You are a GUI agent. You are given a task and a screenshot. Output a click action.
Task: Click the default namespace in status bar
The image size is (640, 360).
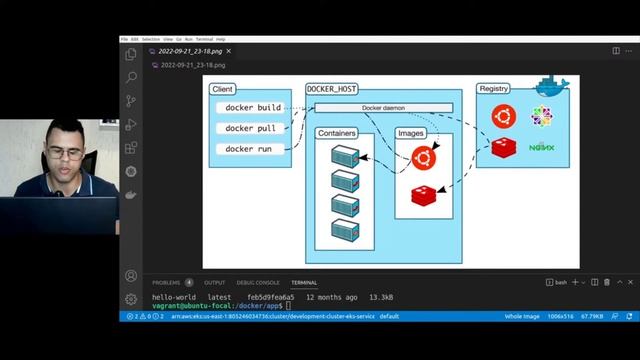pyautogui.click(x=389, y=316)
